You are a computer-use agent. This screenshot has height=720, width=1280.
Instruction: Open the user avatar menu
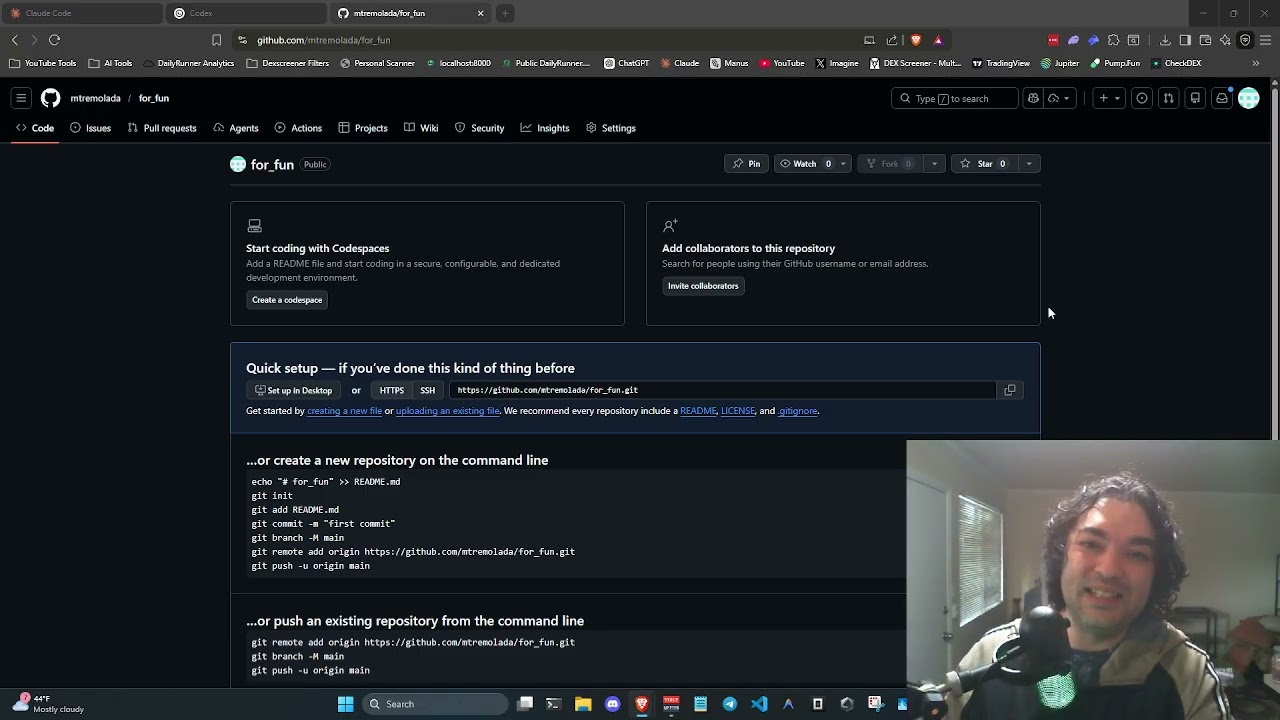coord(1248,98)
